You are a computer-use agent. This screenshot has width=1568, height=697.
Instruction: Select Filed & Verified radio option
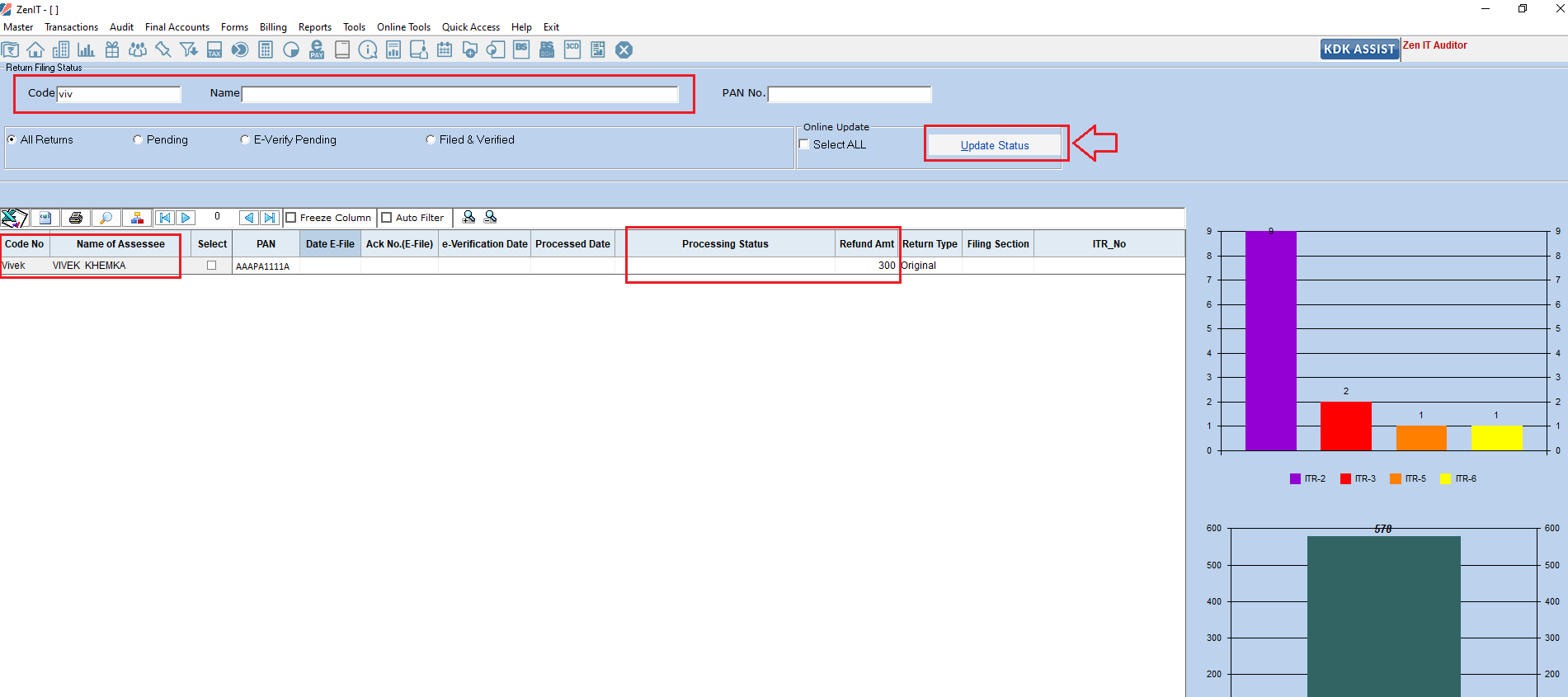(x=431, y=139)
